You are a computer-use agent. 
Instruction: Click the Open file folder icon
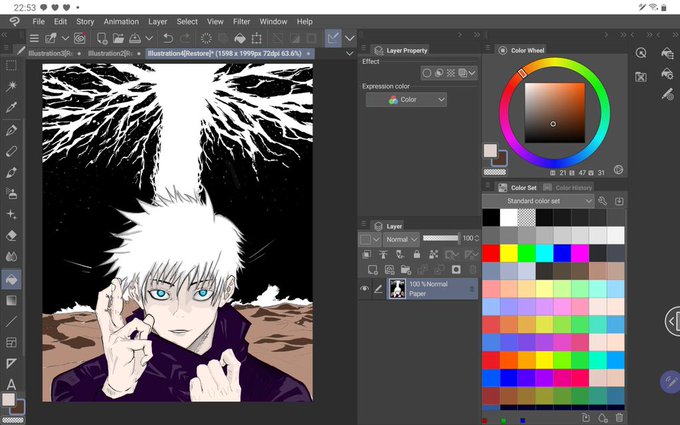click(118, 39)
